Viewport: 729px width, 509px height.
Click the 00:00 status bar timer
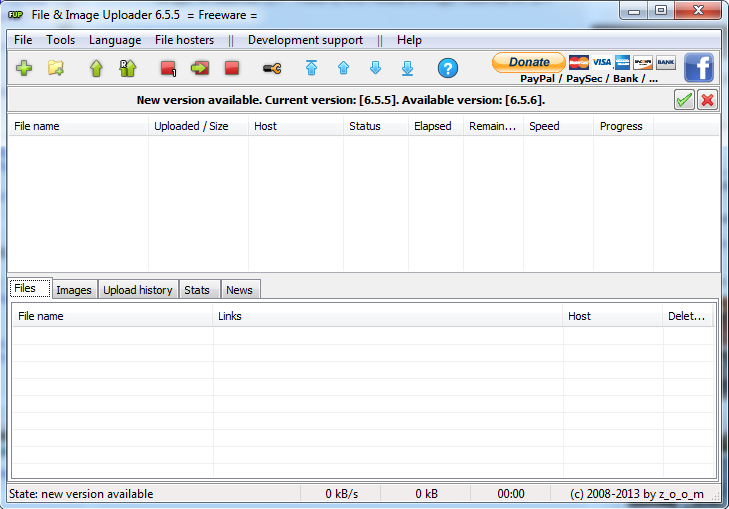[x=511, y=494]
